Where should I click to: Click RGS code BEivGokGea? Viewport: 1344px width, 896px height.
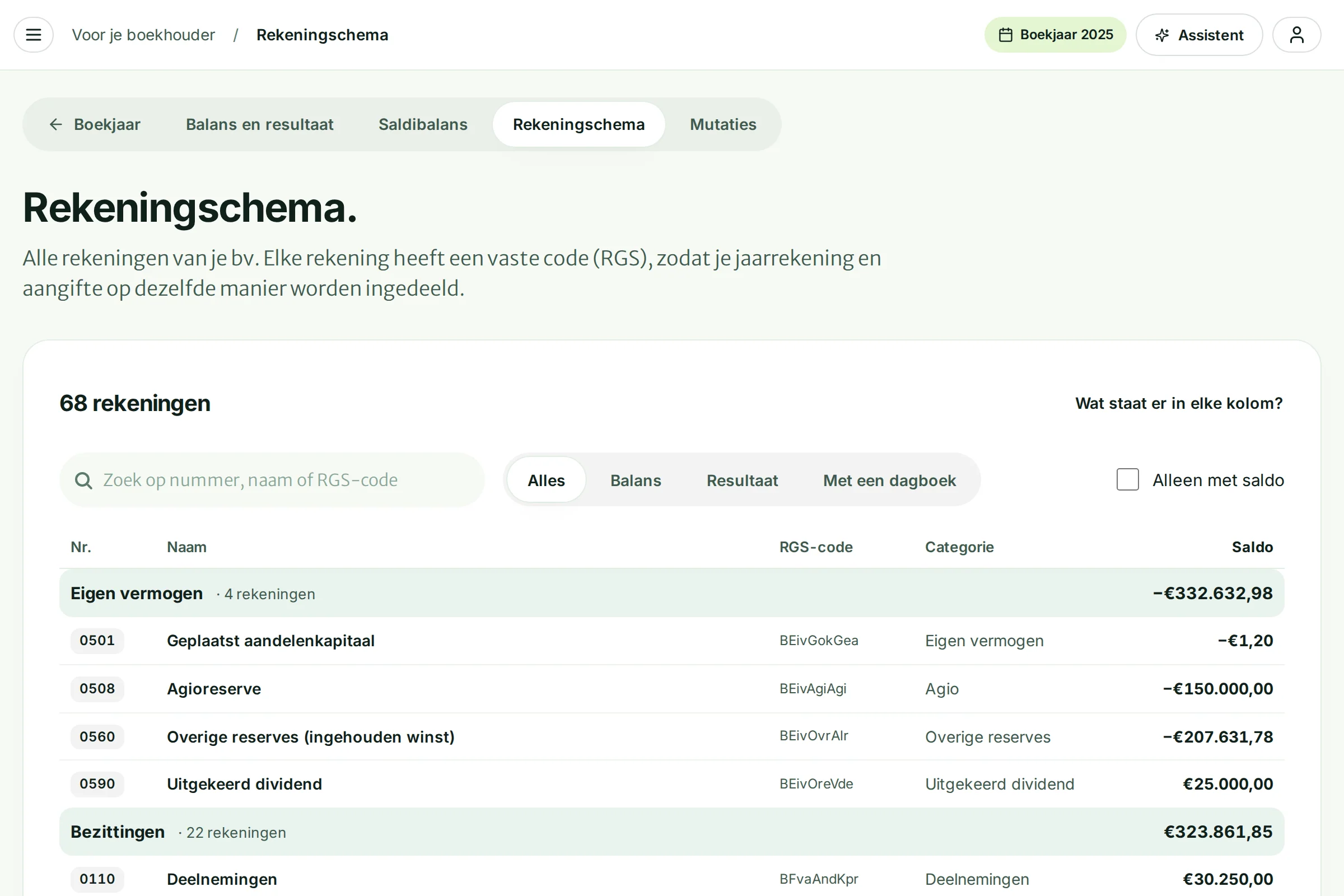pos(819,641)
